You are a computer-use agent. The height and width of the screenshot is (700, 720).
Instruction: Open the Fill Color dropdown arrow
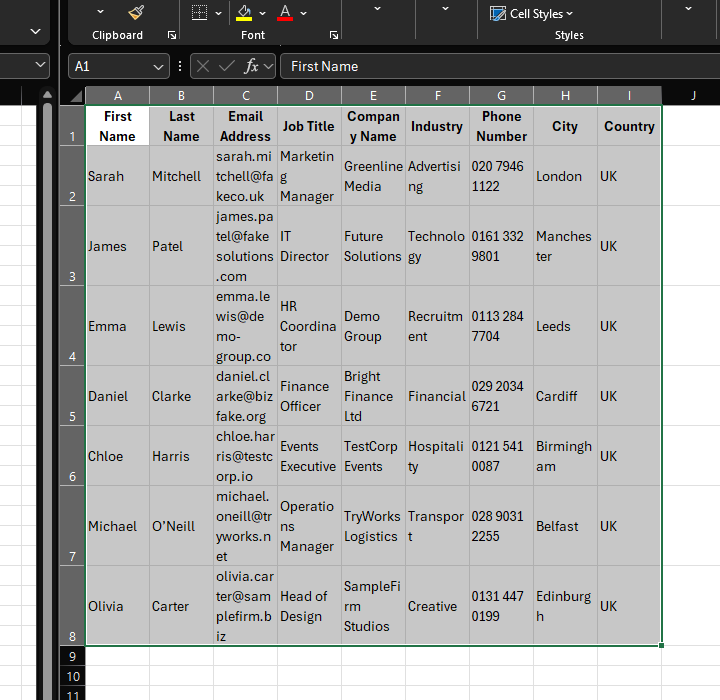[x=262, y=13]
